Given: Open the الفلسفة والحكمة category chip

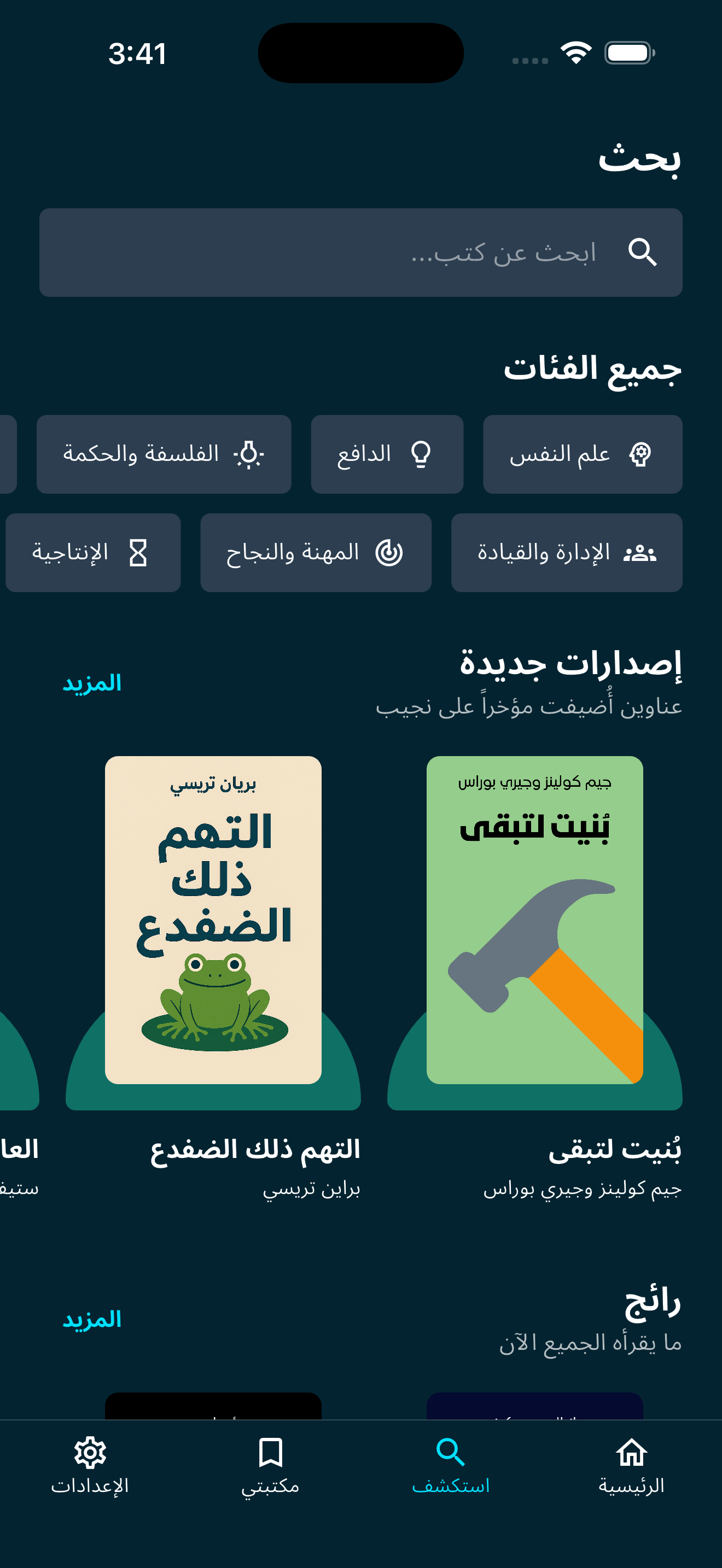Looking at the screenshot, I should coord(164,454).
